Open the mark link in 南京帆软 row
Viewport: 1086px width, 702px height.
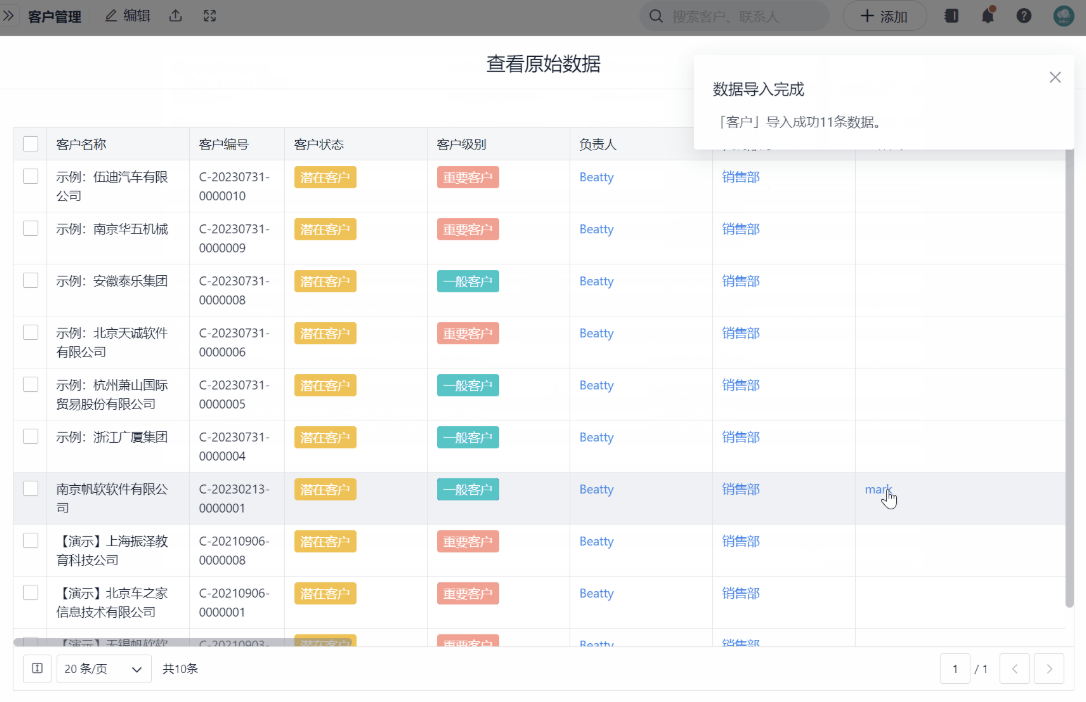[878, 489]
